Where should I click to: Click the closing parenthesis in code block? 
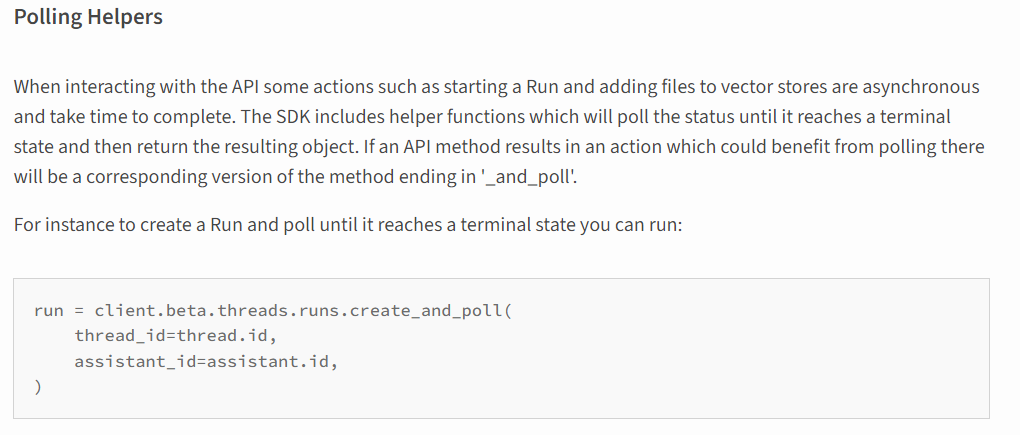click(38, 388)
